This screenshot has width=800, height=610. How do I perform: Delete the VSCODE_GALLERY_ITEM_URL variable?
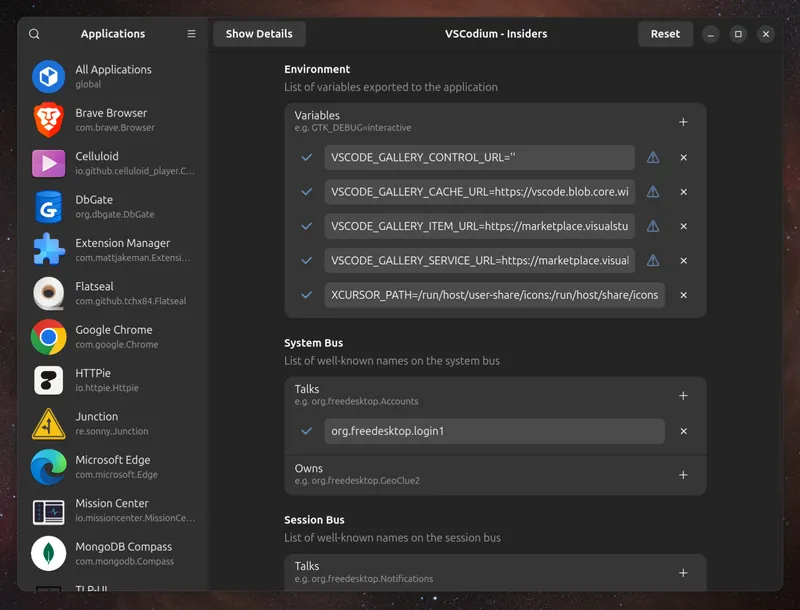684,226
